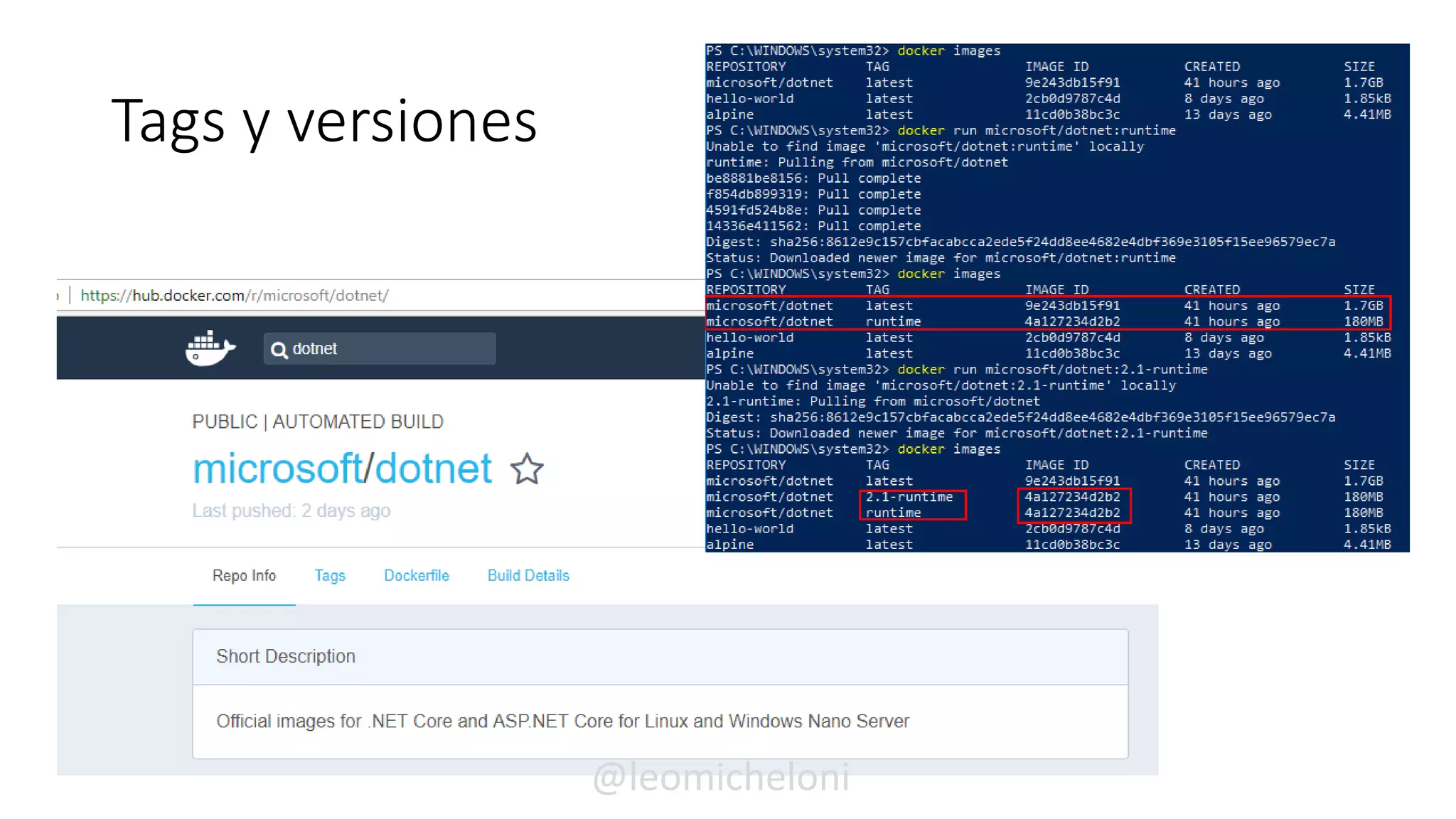Click the 'Tags y versiones' slide title

(324, 122)
